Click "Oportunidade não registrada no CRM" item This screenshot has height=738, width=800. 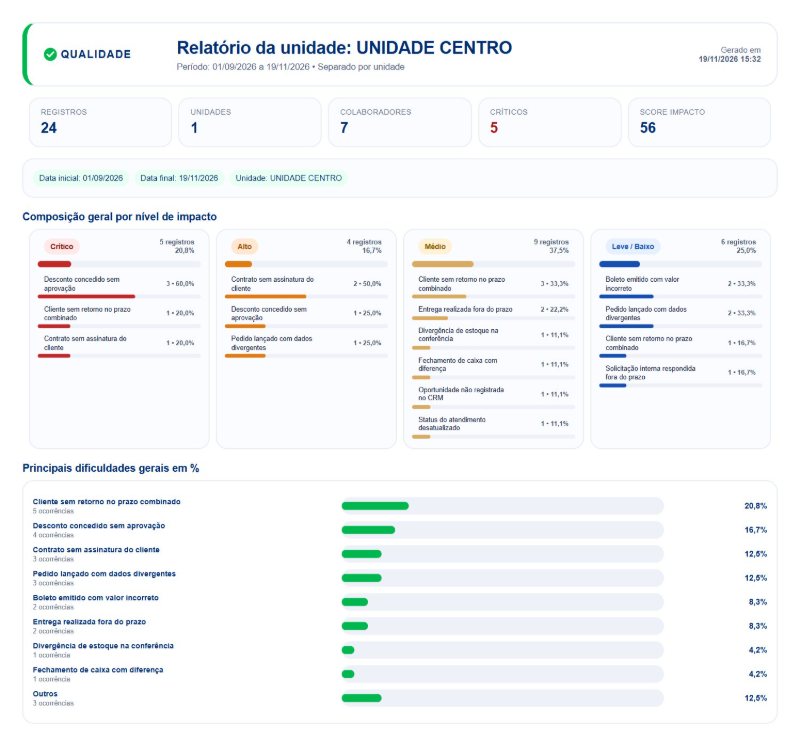461,393
